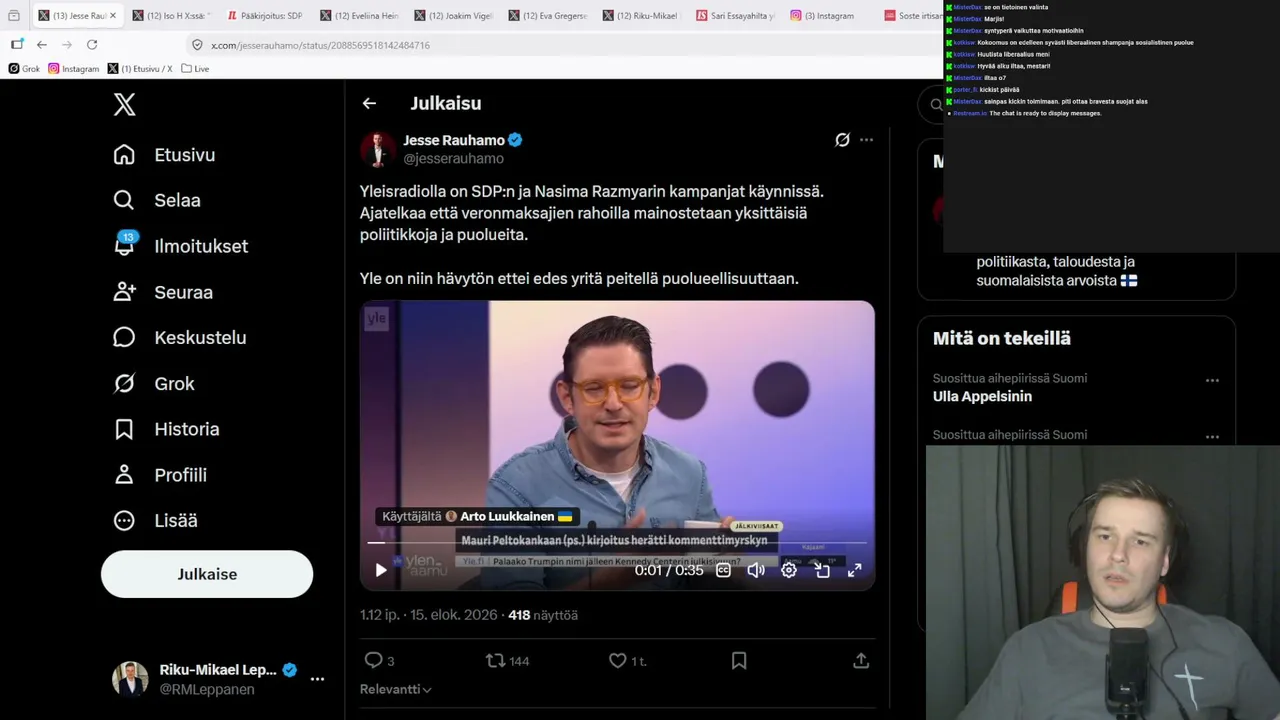Open the Riku-Mikael account switcher avatar
1280x720 pixels.
coord(130,679)
